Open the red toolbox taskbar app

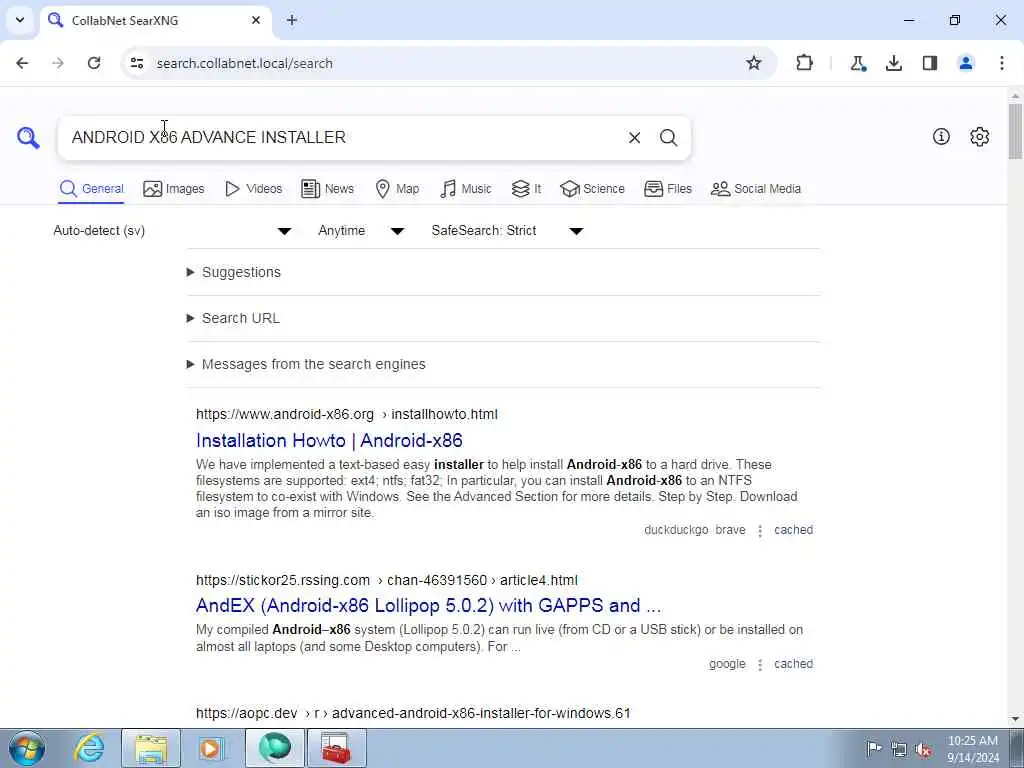[336, 748]
